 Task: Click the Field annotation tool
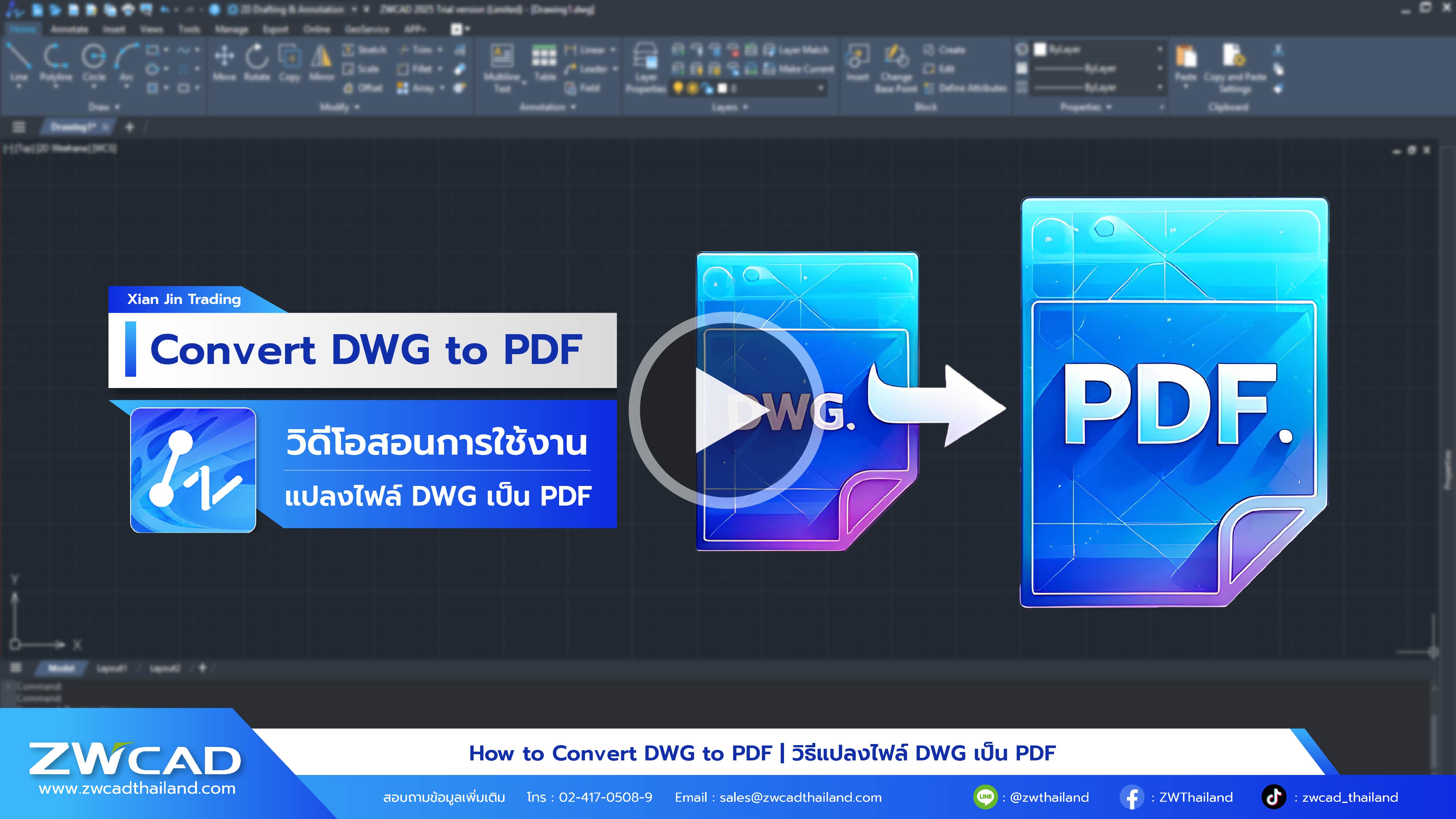[582, 88]
